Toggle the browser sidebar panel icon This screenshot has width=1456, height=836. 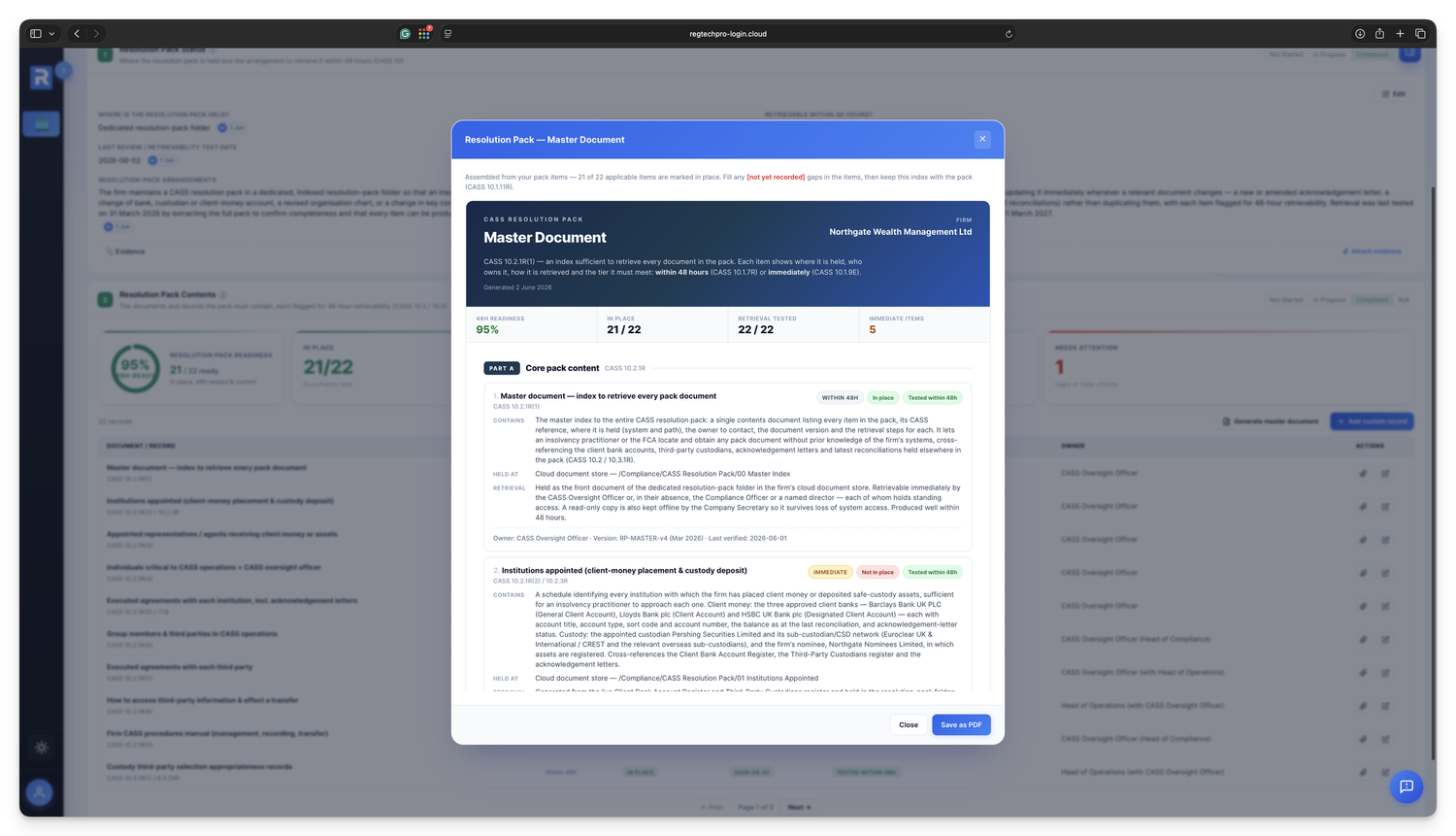coord(36,33)
